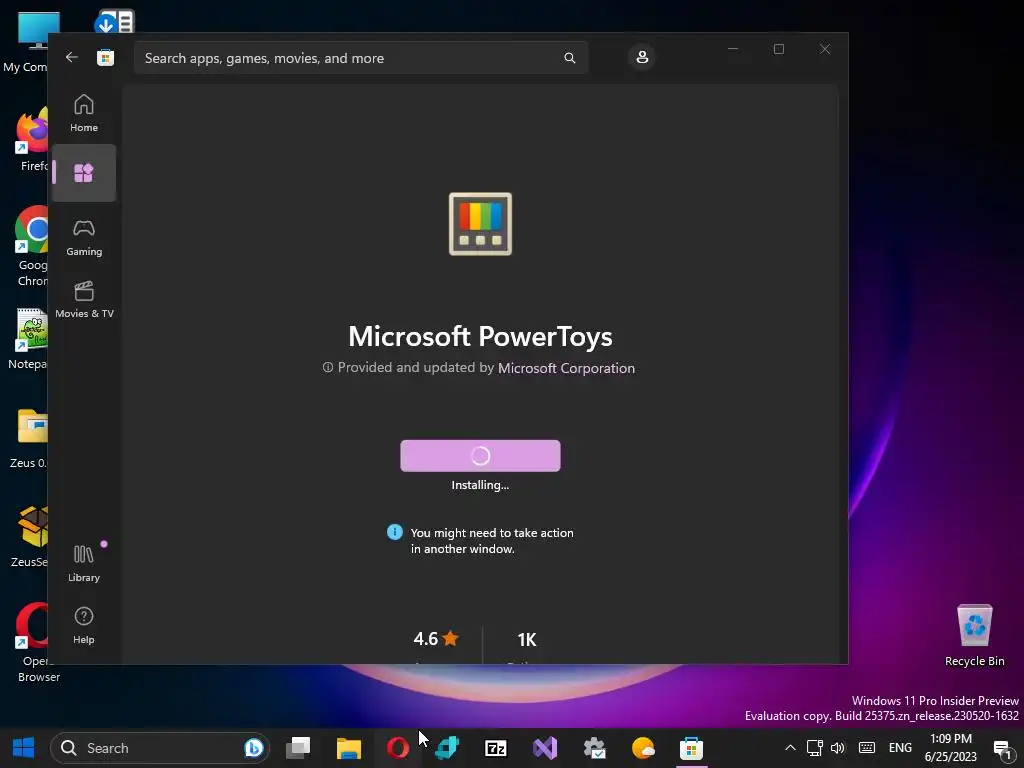Select the Opera Browser desktop shortcut
The height and width of the screenshot is (768, 1024).
click(x=34, y=641)
